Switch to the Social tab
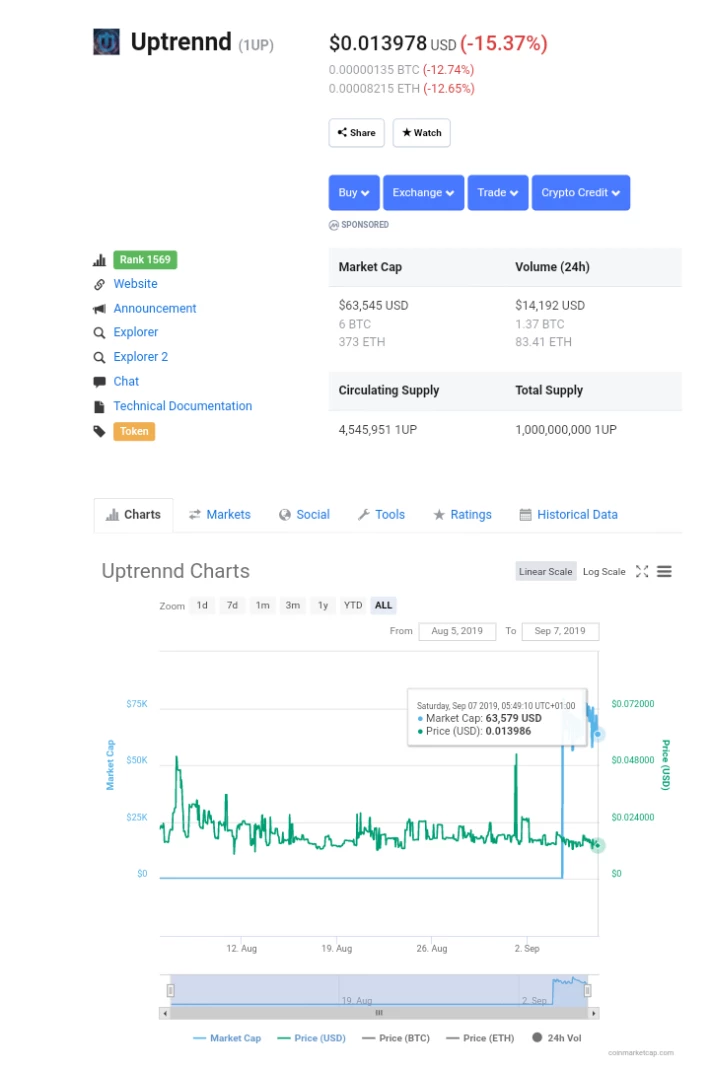This screenshot has height=1070, width=710. 304,515
